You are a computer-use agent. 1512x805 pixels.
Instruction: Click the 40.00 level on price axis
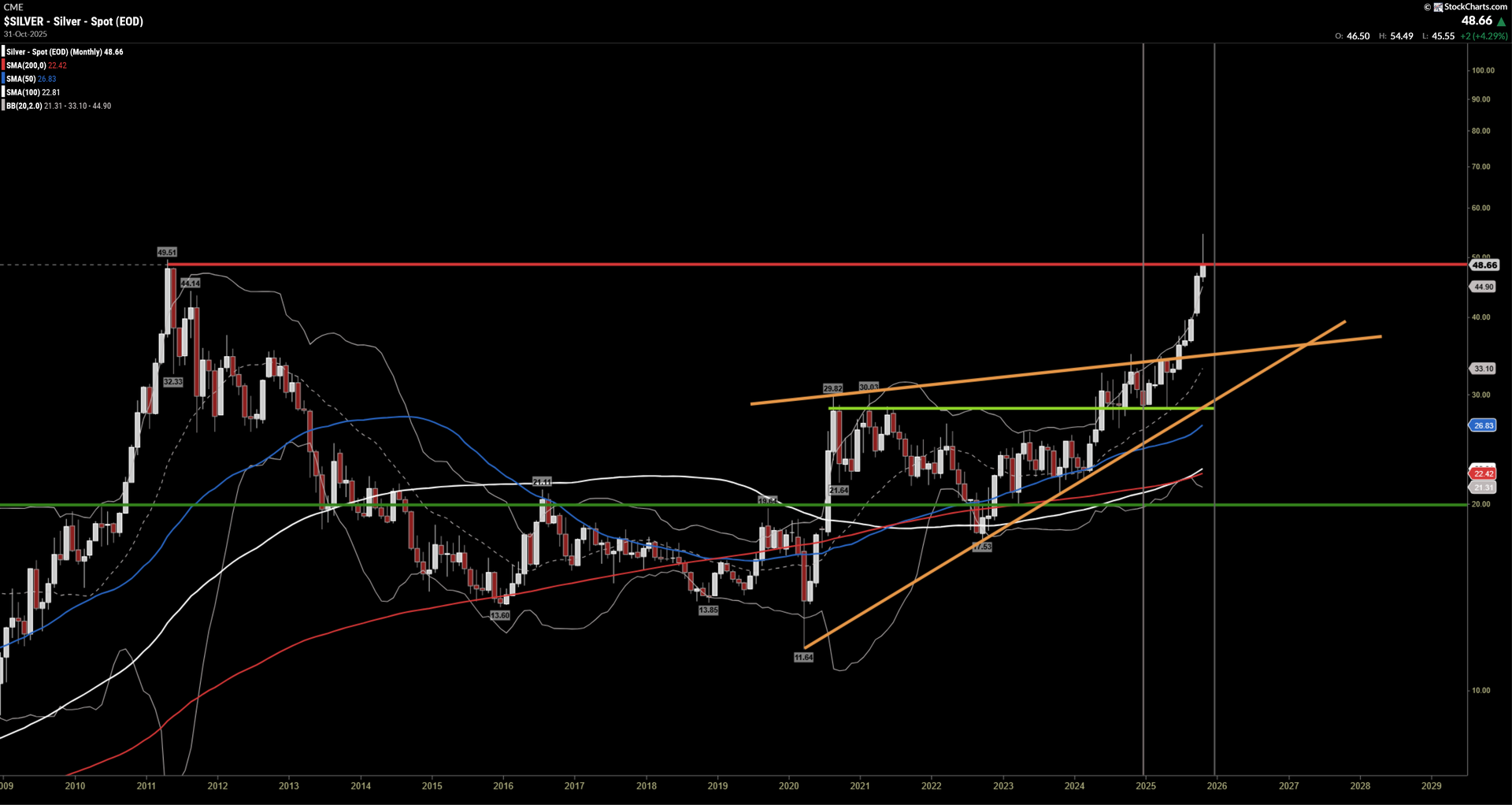pyautogui.click(x=1480, y=317)
